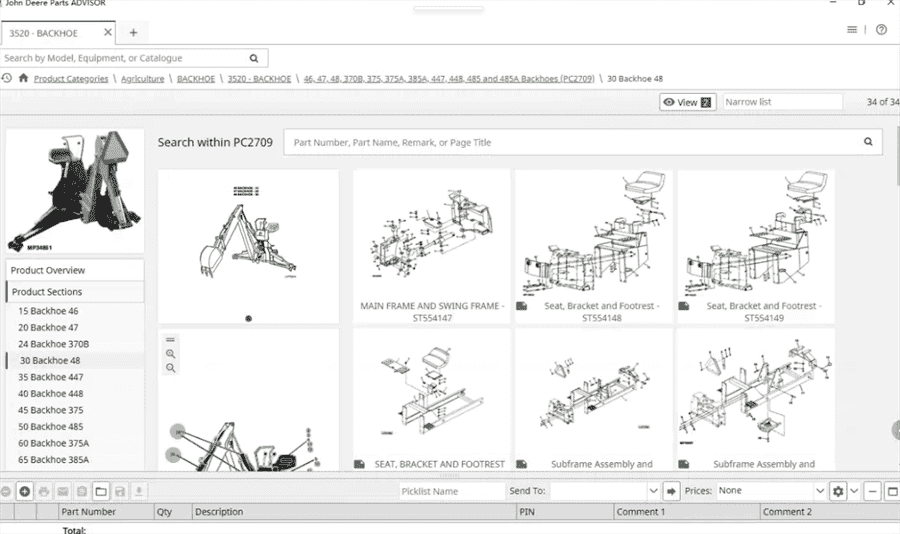Click the Send arrow button
Screen dimensions: 900x534
pyautogui.click(x=671, y=491)
